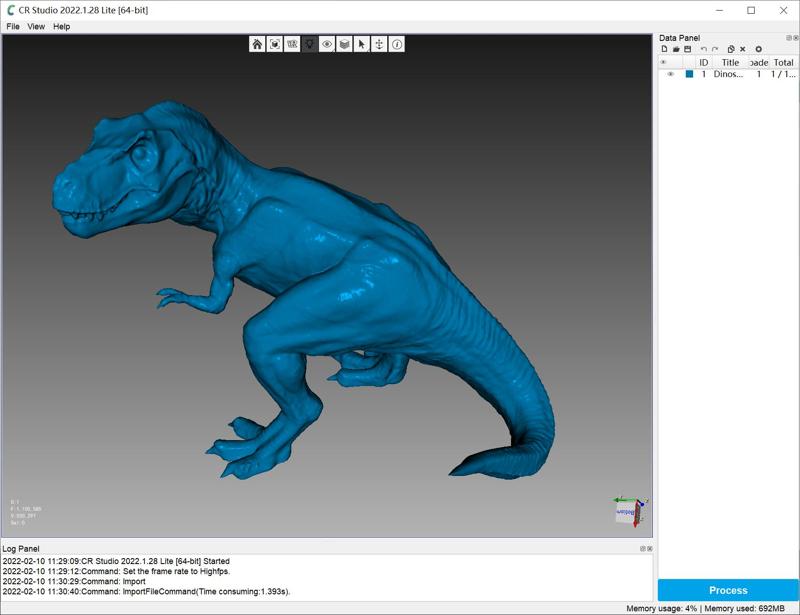The height and width of the screenshot is (615, 800).
Task: Open Data Panel settings gear
Action: click(x=758, y=49)
